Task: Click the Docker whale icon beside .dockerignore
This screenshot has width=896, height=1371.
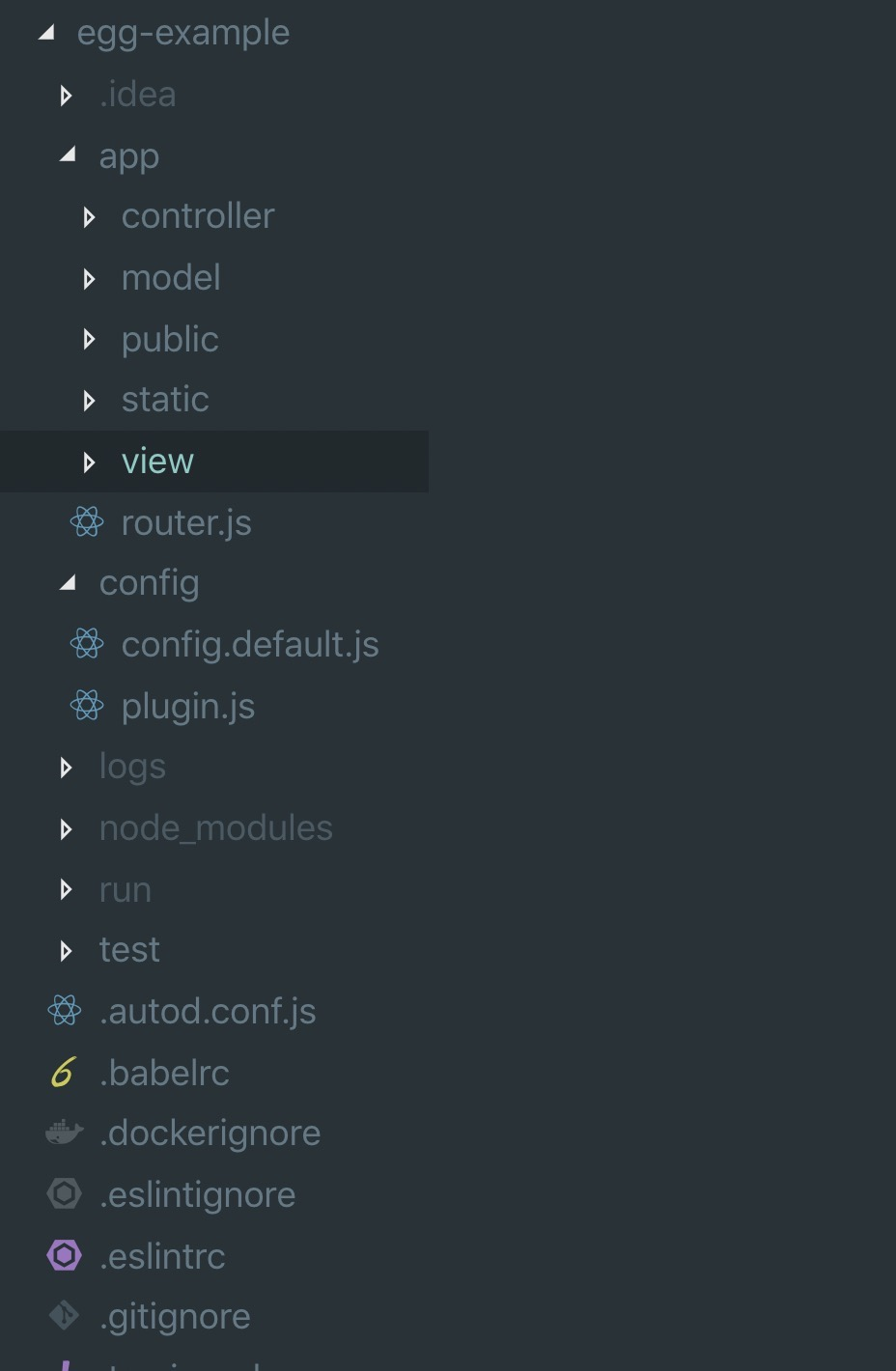Action: pyautogui.click(x=65, y=1133)
